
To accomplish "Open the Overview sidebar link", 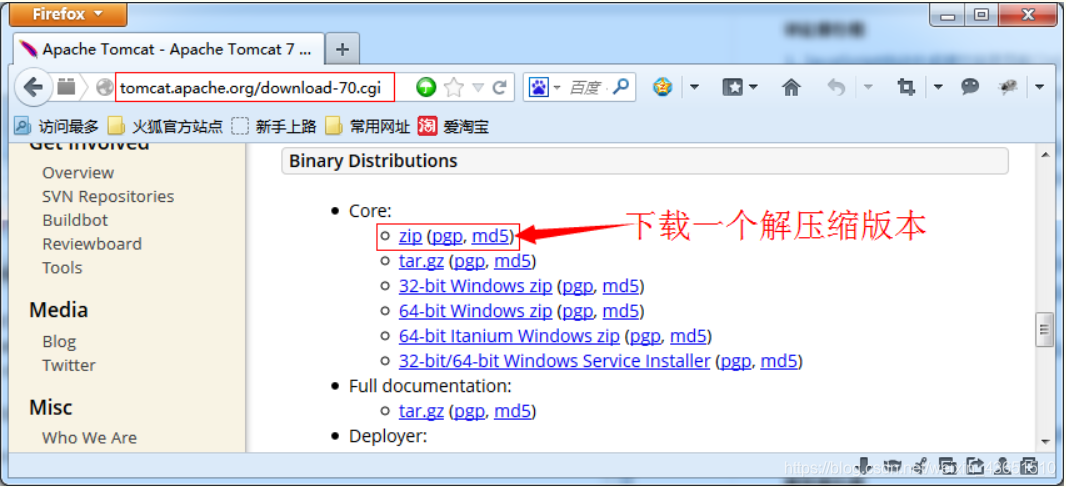I will tap(78, 173).
